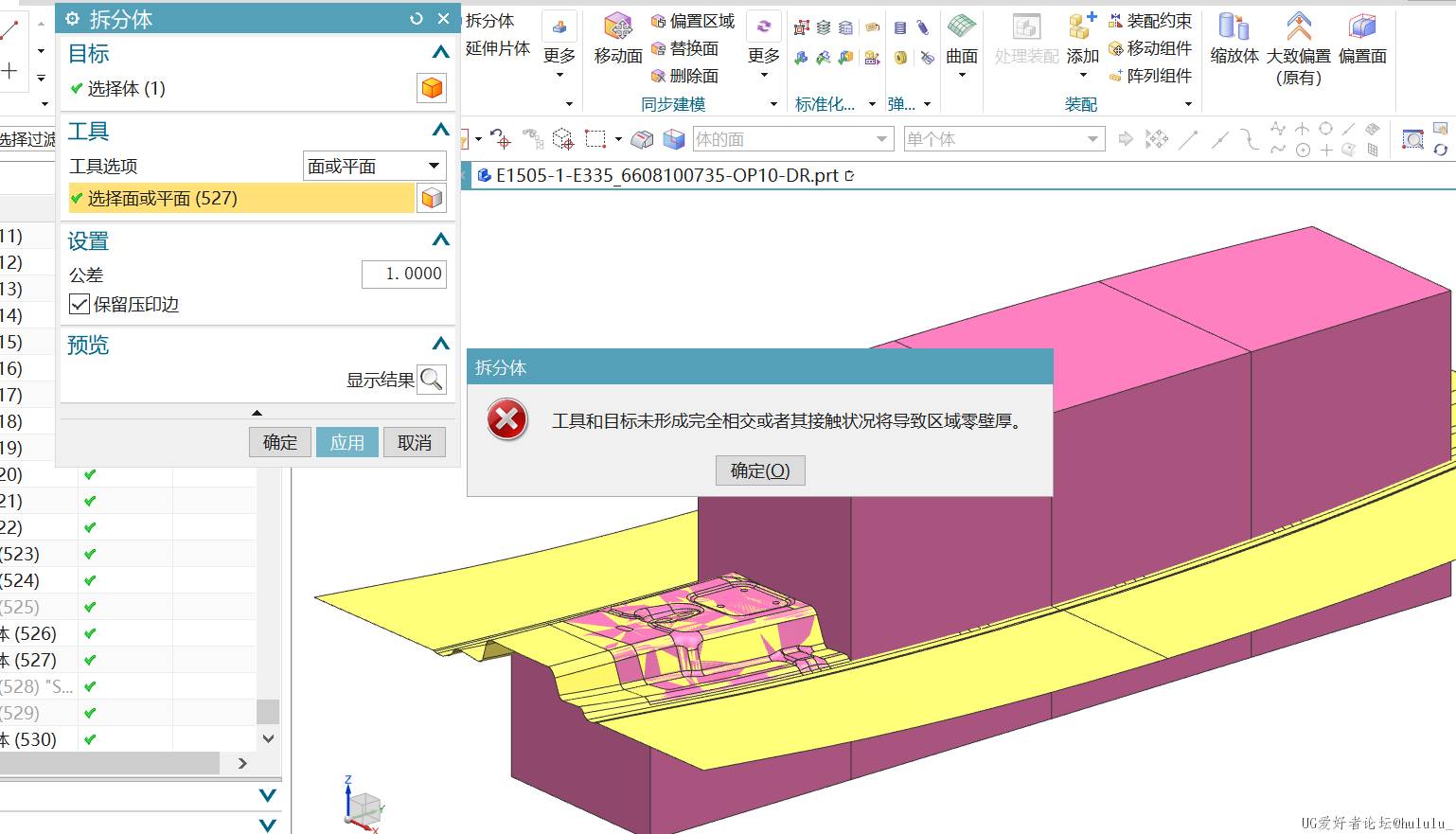Collapse dialog using small up triangle
This screenshot has width=1456, height=834.
click(257, 413)
